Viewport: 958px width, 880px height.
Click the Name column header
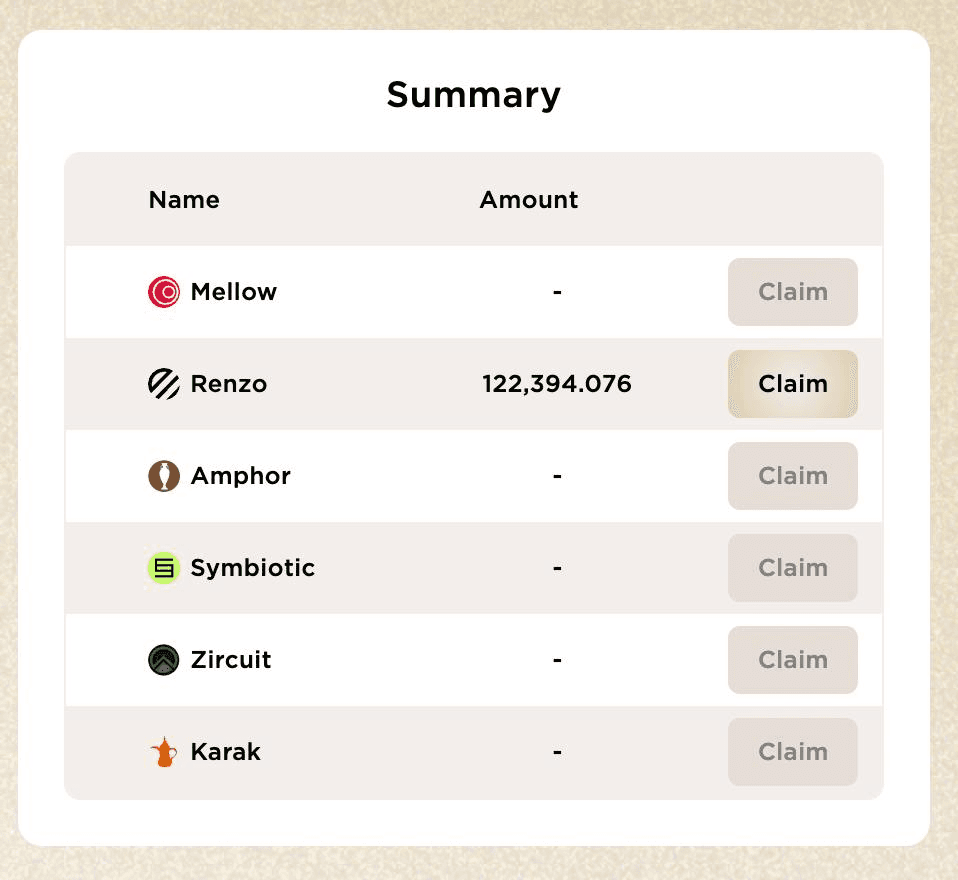tap(184, 200)
